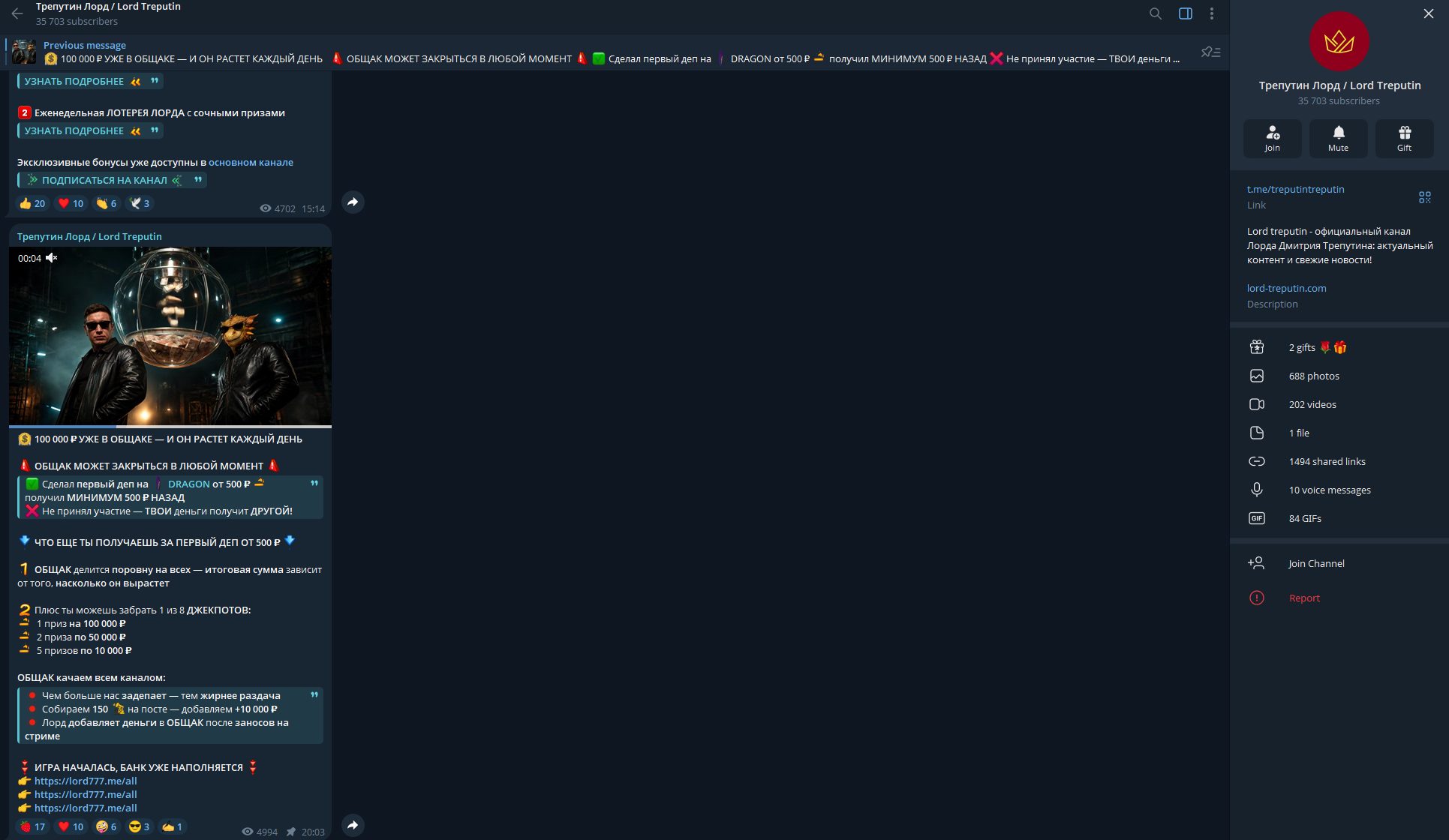Open the three-dot channel options menu
Viewport: 1449px width, 840px height.
1212,13
